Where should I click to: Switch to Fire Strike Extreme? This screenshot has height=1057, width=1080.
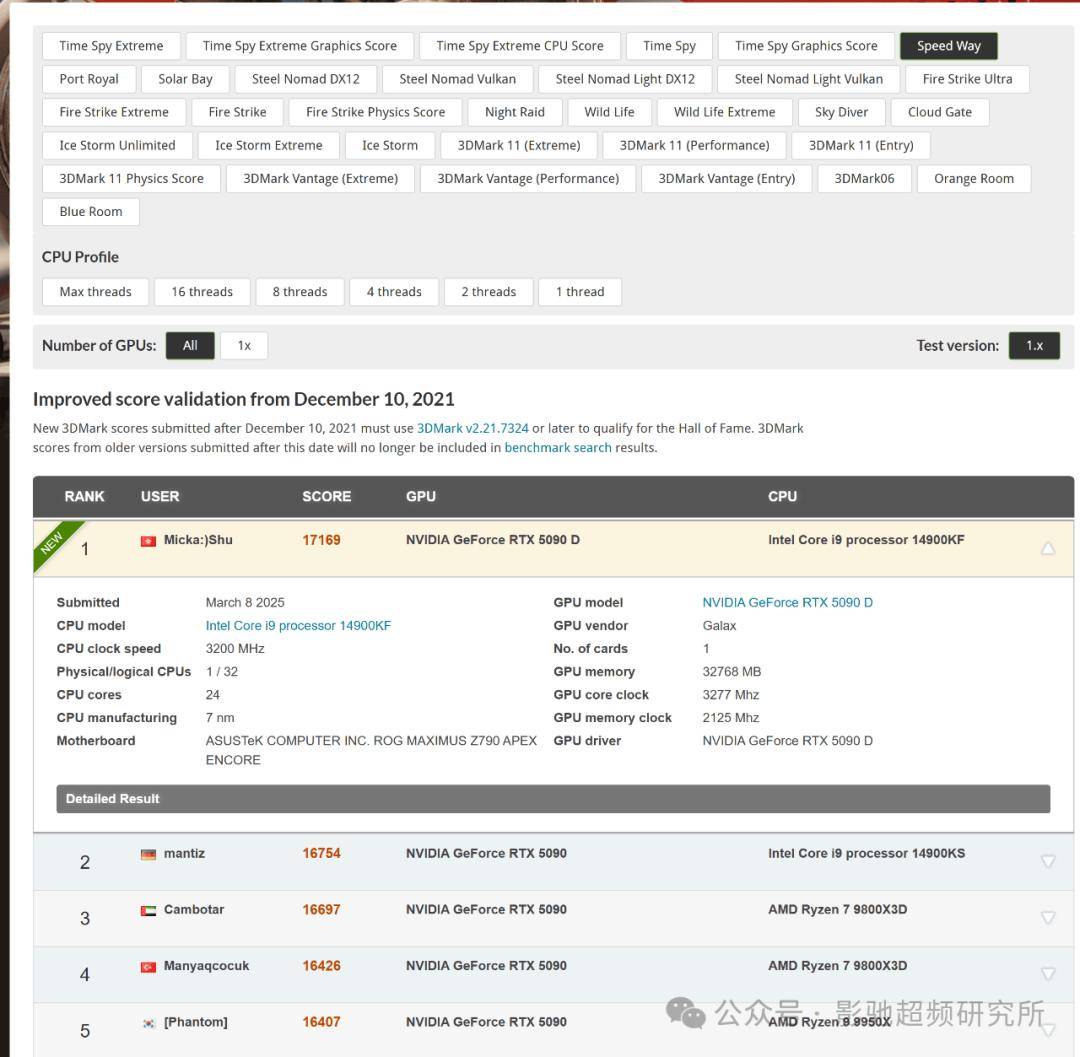pyautogui.click(x=114, y=112)
